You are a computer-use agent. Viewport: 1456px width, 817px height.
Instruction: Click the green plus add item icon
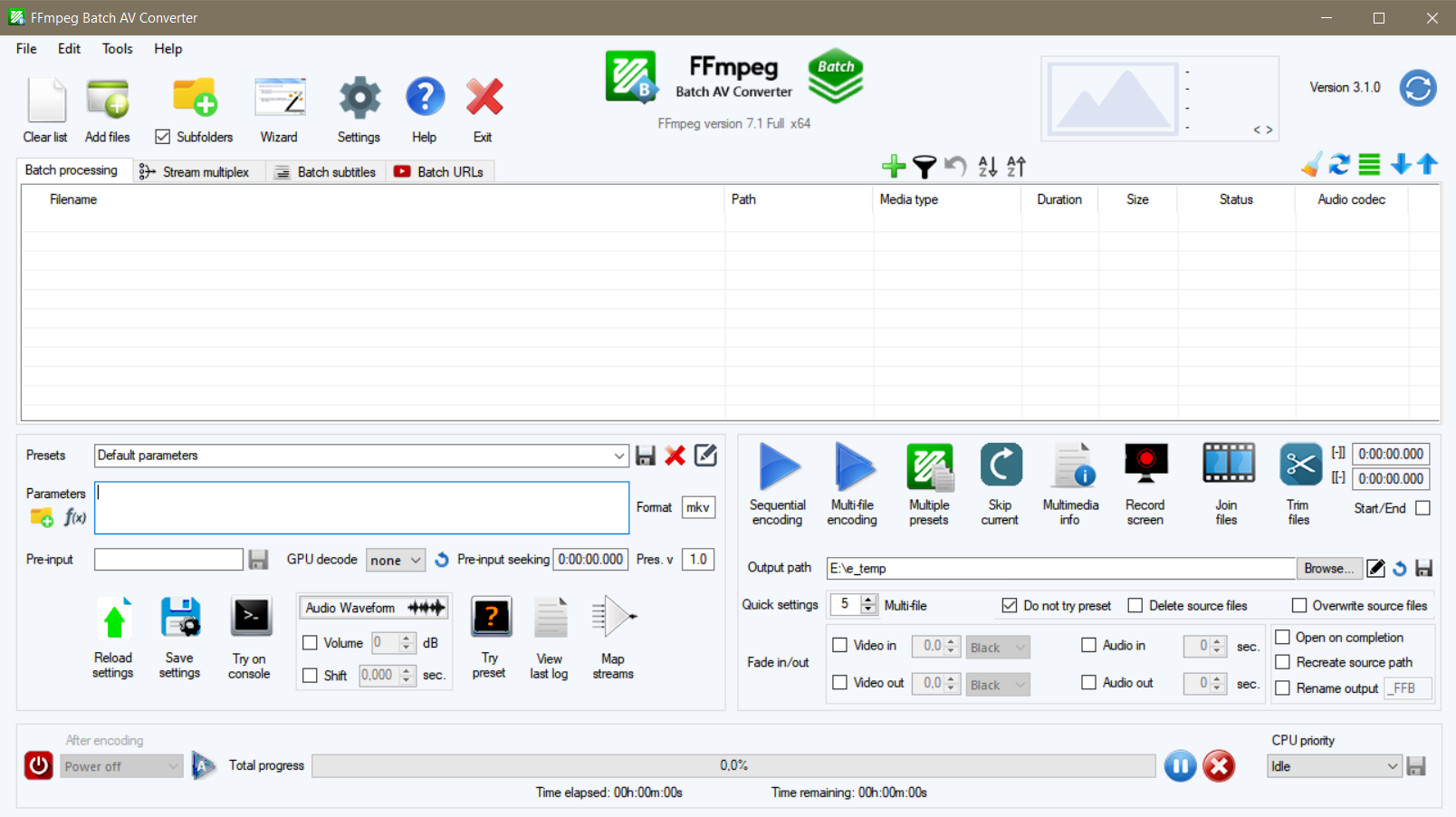click(894, 166)
